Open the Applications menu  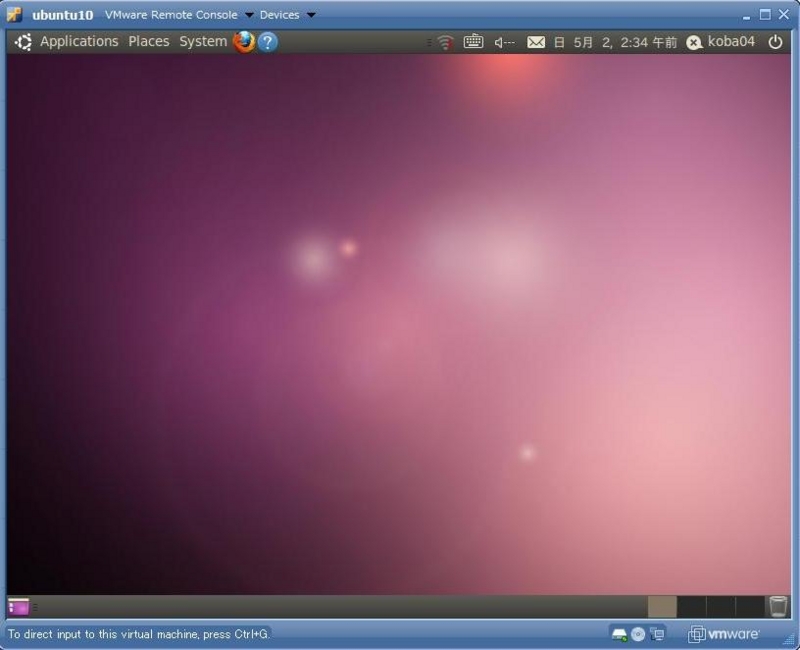(80, 42)
